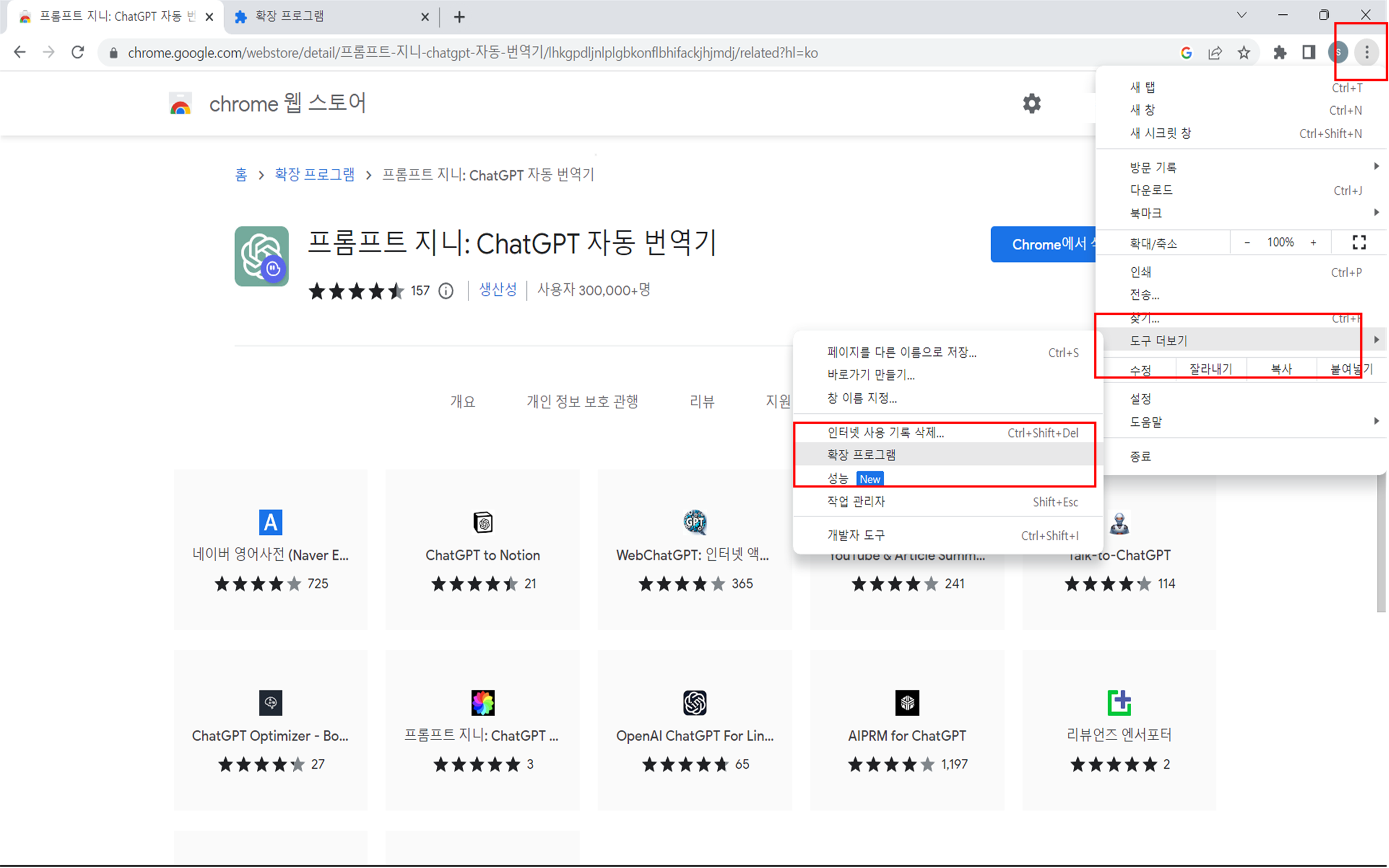
Task: Follow the 홈 breadcrumb link
Action: 241,174
